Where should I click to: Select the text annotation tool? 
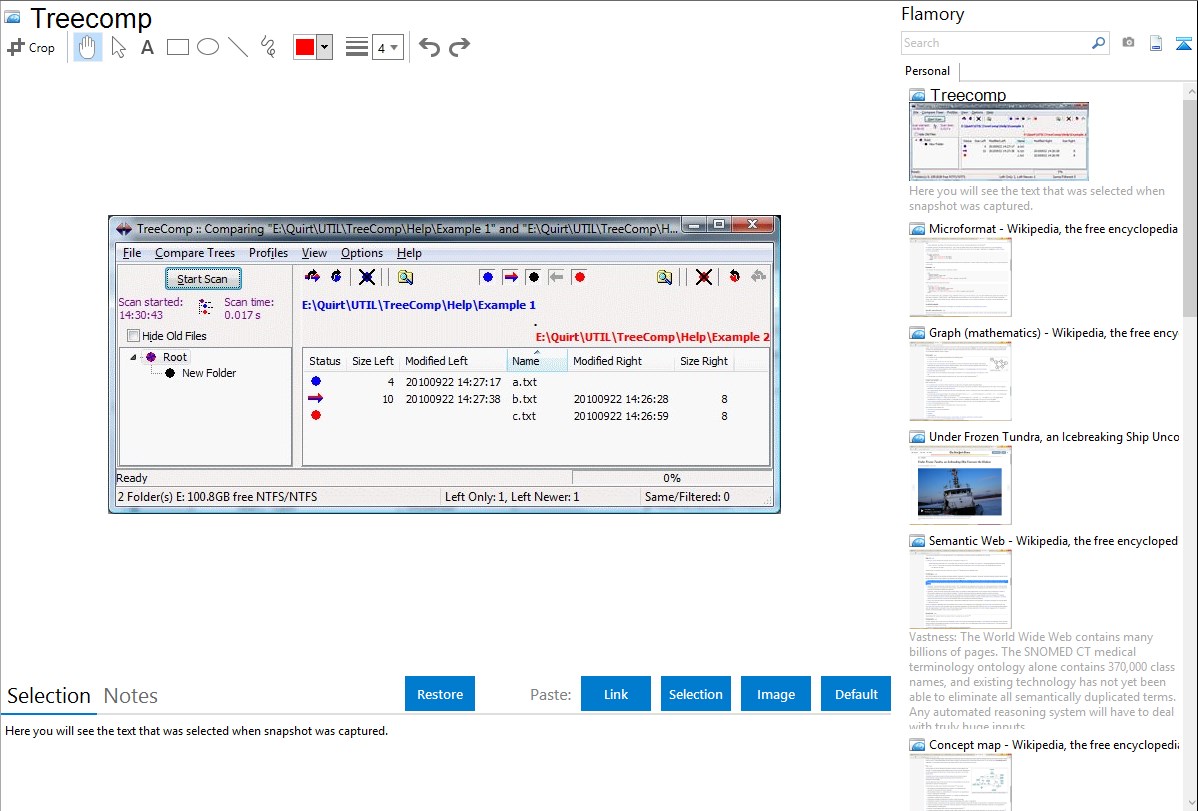click(147, 47)
